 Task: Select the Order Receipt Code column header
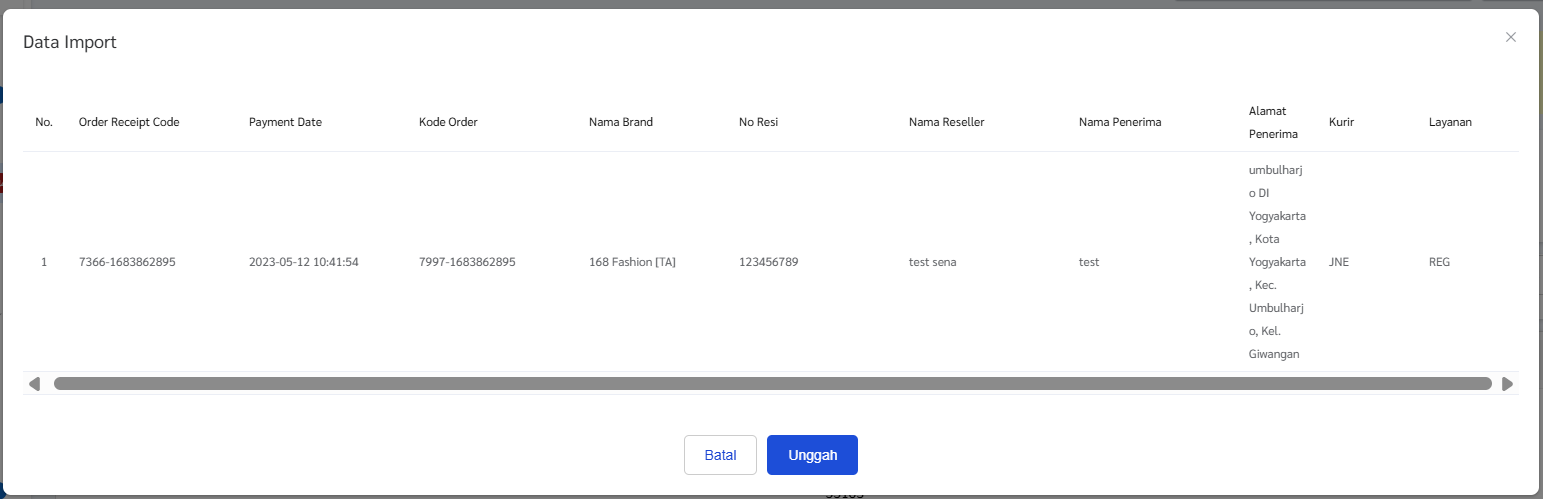click(129, 122)
